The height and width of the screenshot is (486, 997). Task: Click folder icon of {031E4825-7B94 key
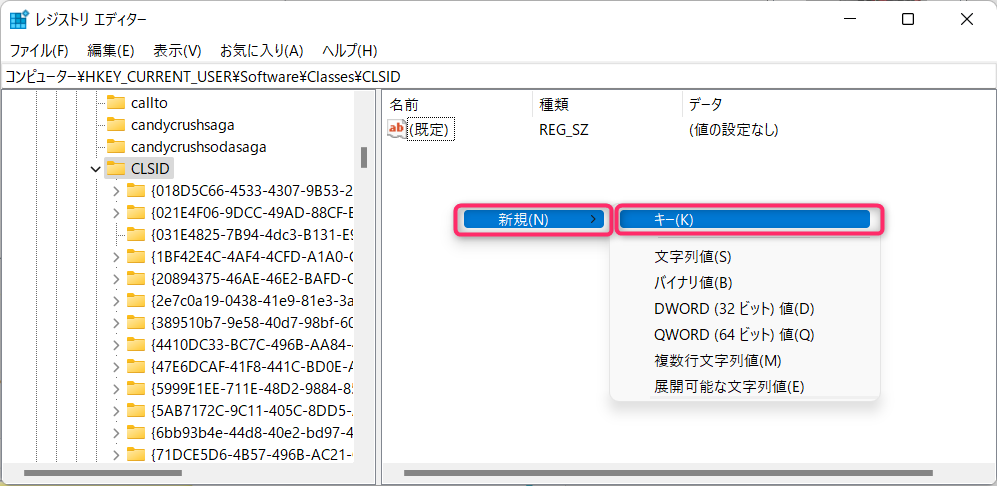pyautogui.click(x=136, y=234)
